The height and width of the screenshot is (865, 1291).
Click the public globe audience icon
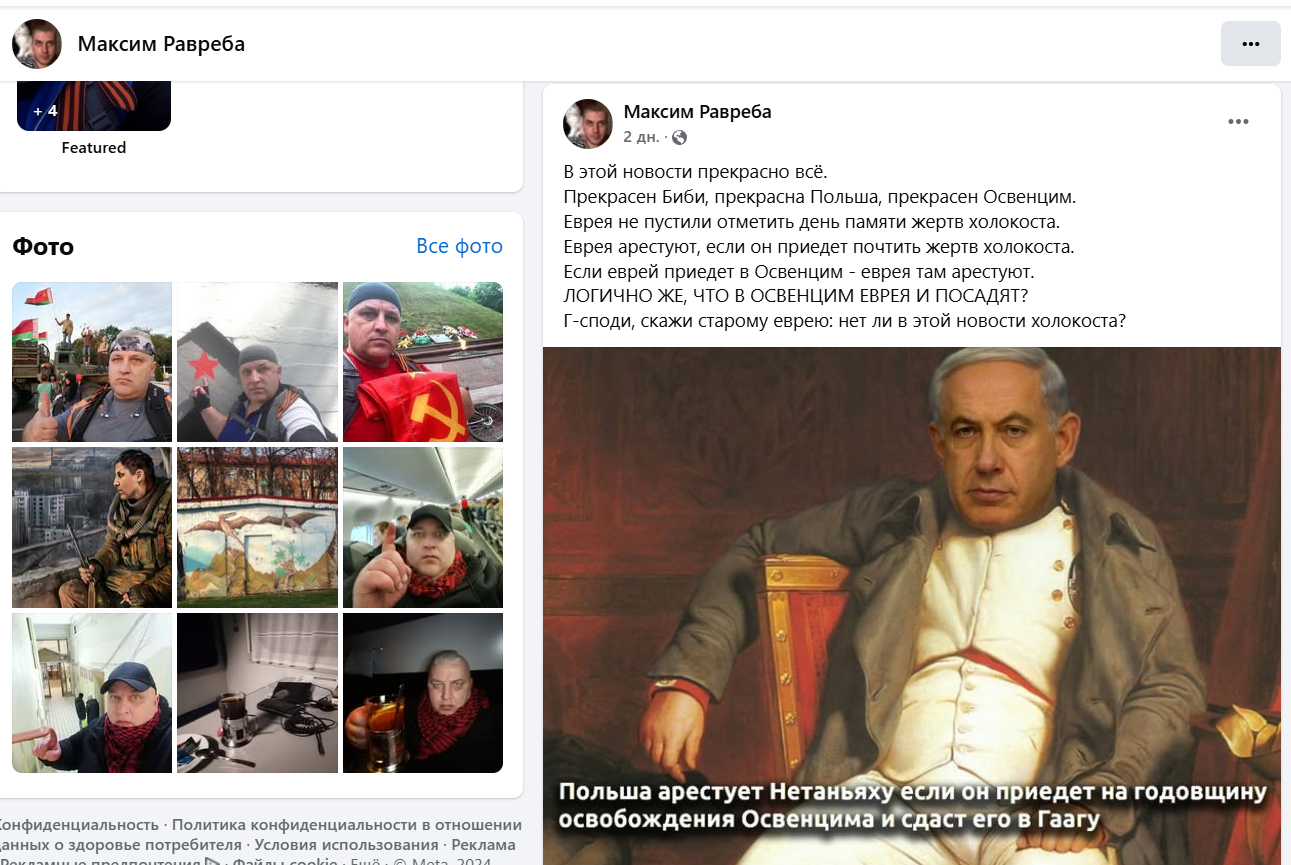pyautogui.click(x=679, y=137)
